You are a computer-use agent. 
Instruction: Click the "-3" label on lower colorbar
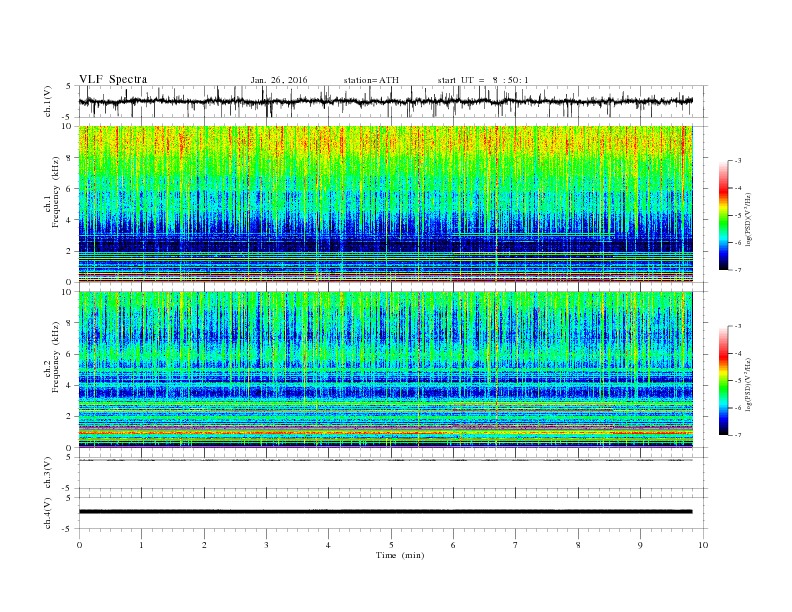pyautogui.click(x=738, y=326)
